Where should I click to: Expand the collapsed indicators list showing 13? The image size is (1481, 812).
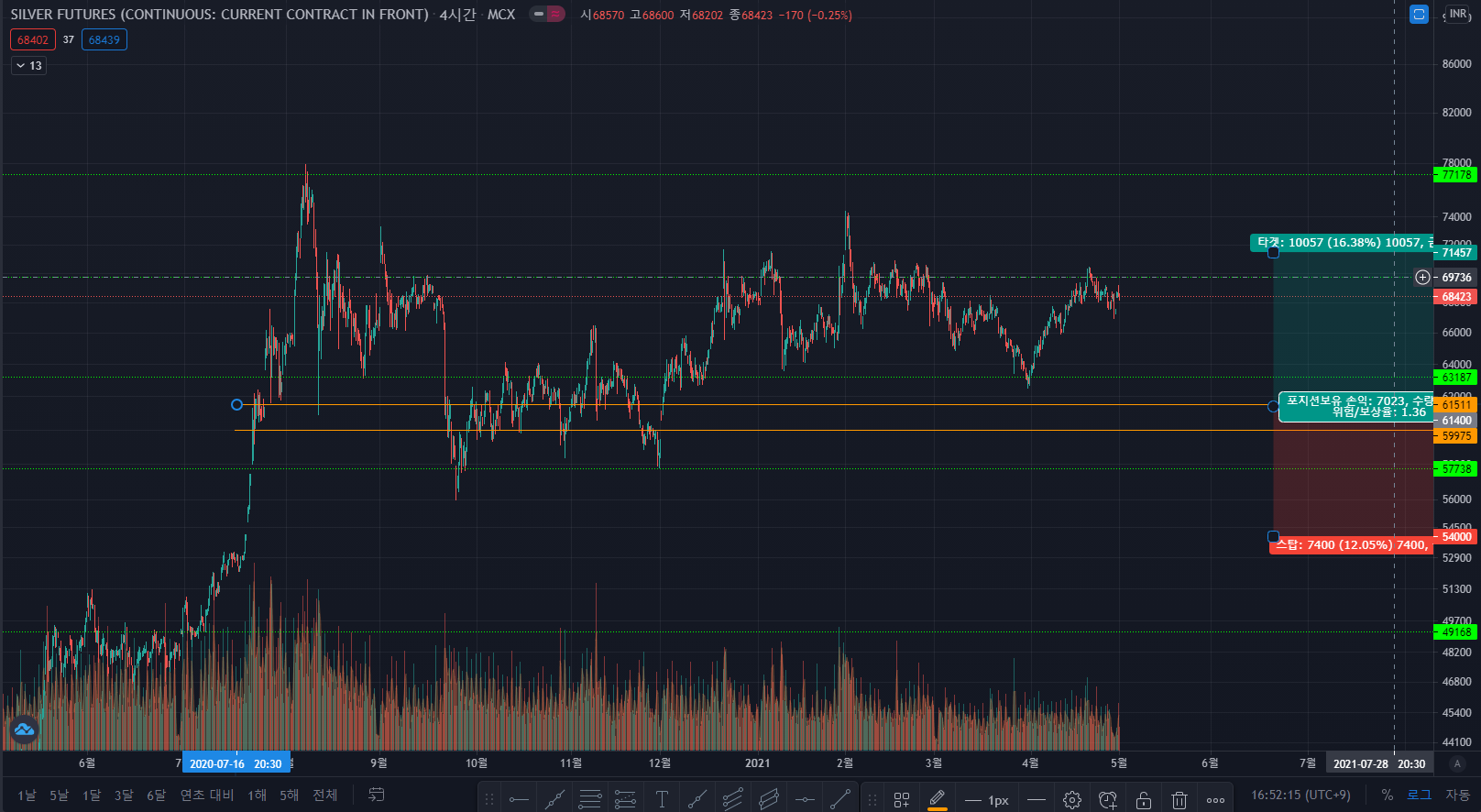(28, 65)
